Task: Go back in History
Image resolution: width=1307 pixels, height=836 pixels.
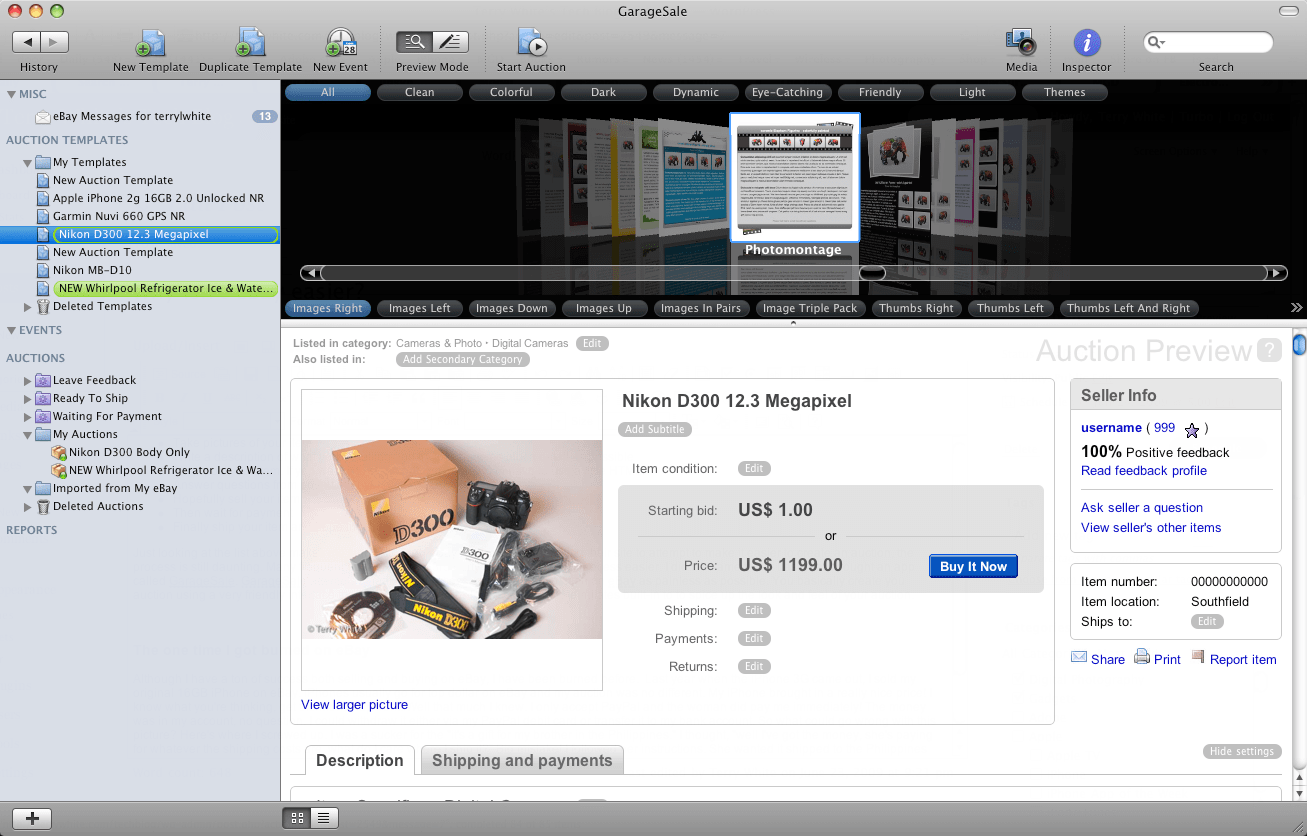Action: (x=27, y=42)
